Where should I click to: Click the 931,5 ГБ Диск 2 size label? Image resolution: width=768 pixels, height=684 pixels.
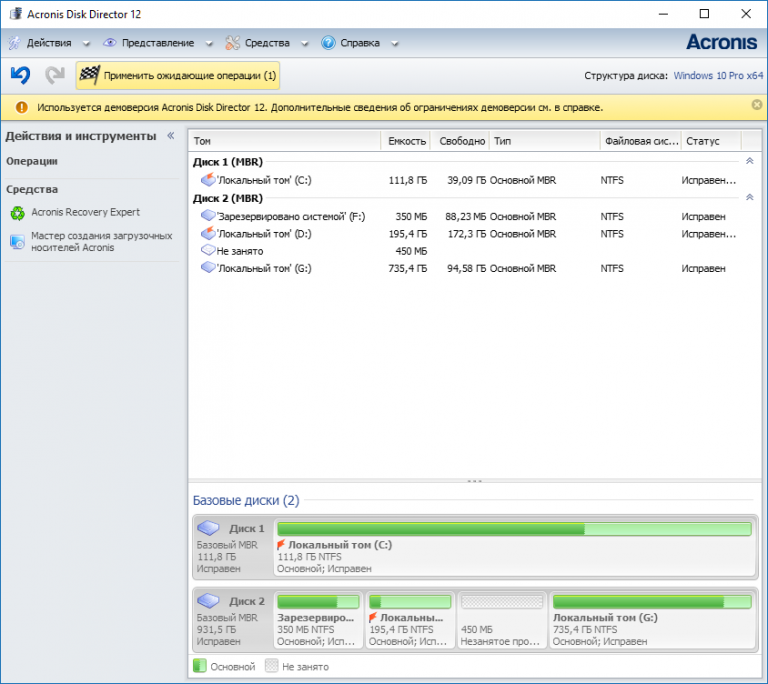[216, 630]
